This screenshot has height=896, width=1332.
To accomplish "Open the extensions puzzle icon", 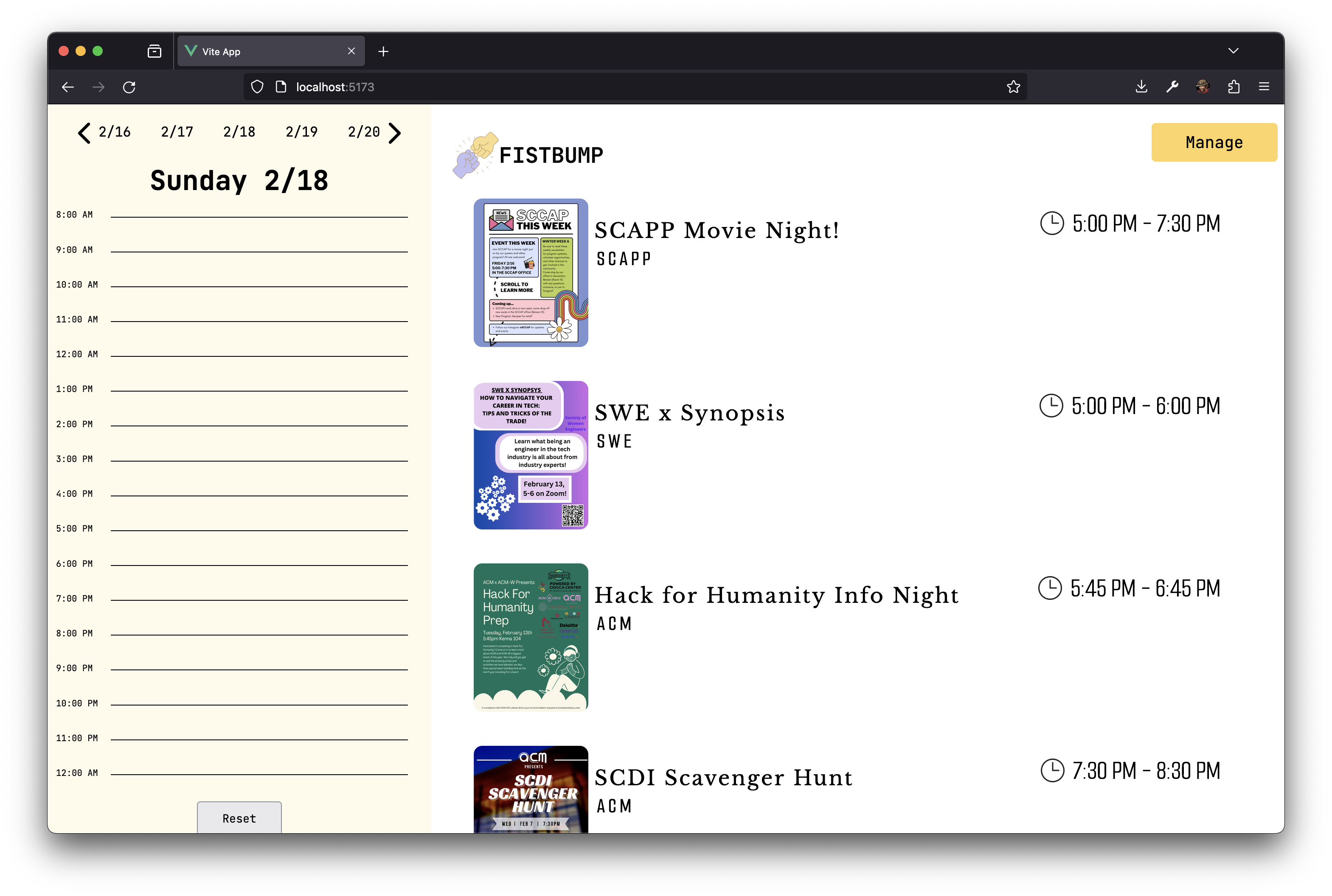I will [1234, 87].
